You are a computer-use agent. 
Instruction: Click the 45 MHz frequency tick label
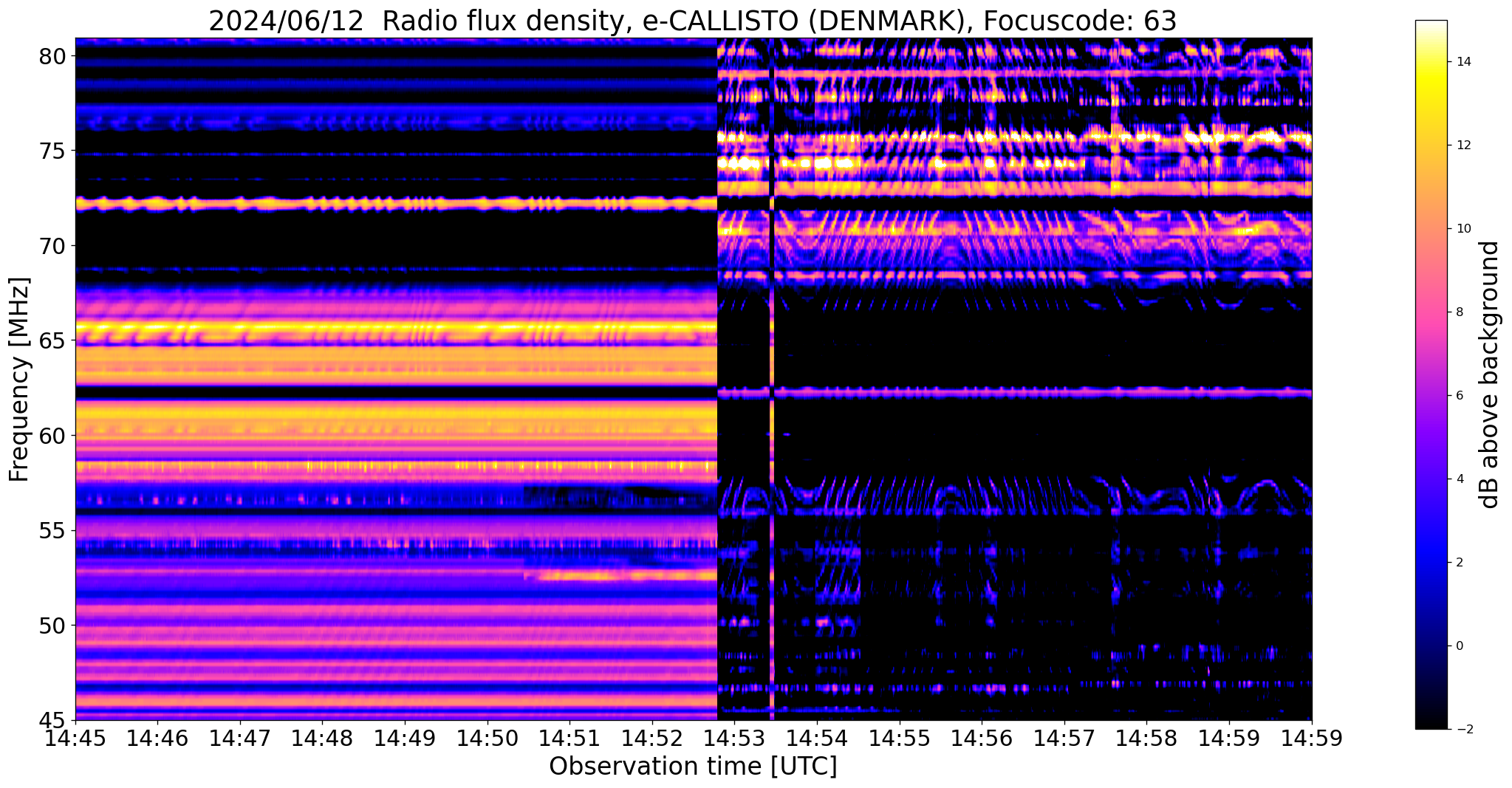(x=52, y=720)
